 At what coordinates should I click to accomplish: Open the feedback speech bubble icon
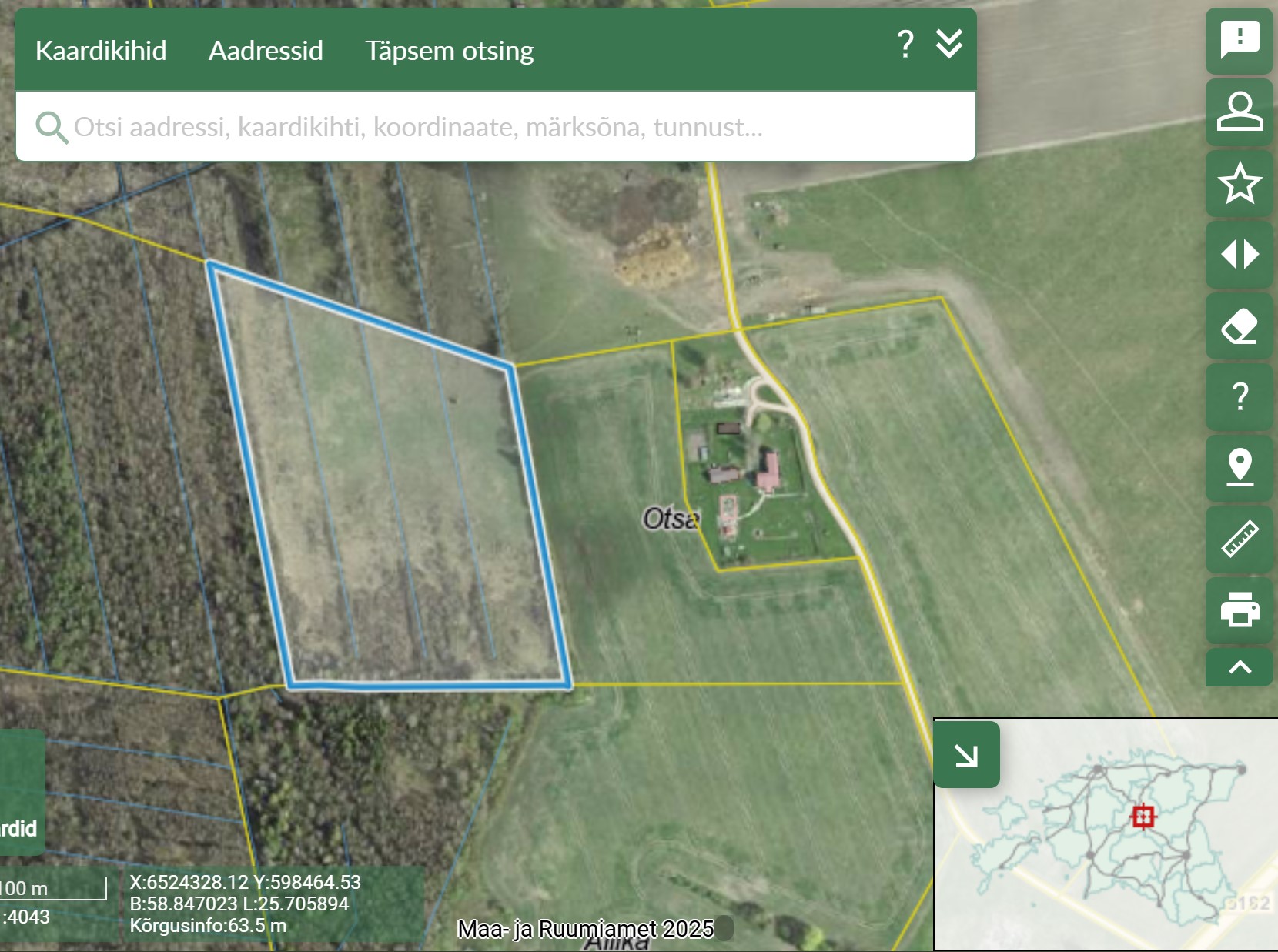[x=1239, y=40]
